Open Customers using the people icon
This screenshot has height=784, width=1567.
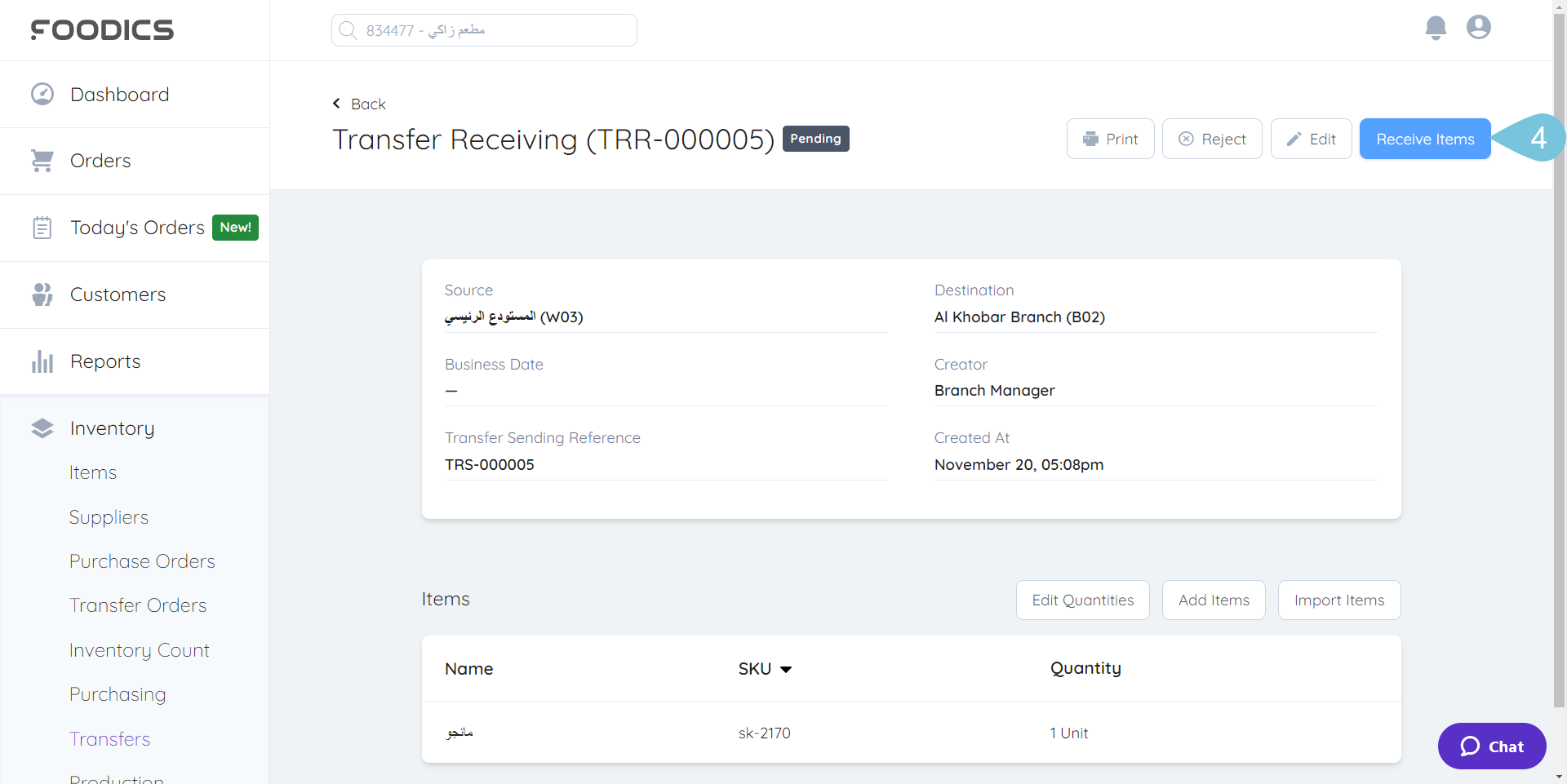coord(42,294)
